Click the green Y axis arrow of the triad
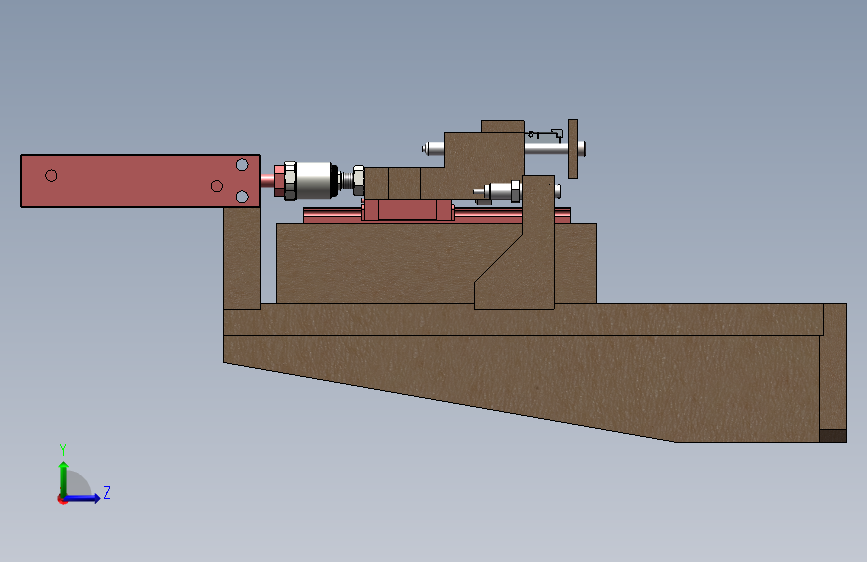This screenshot has width=867, height=562. [x=64, y=479]
